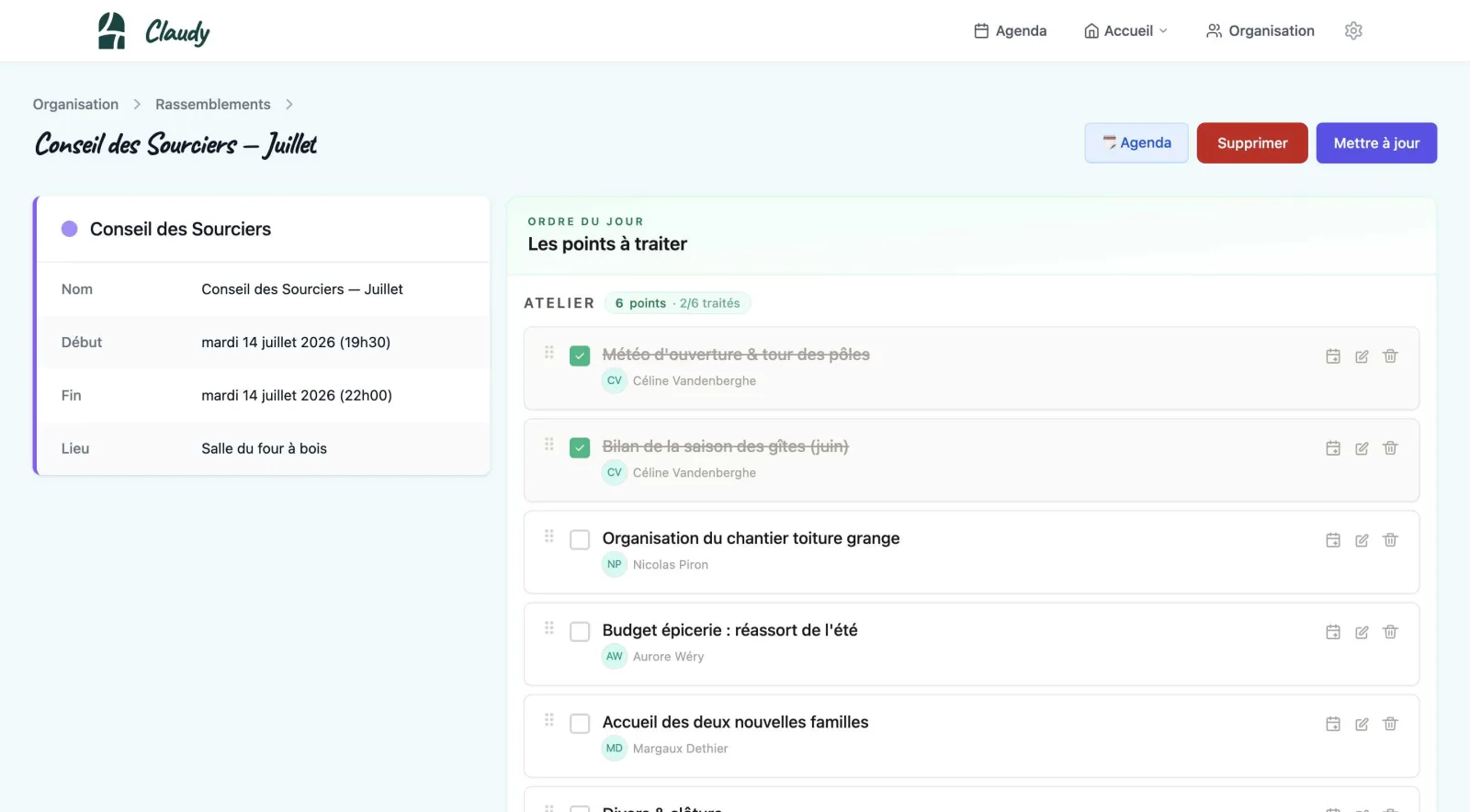The height and width of the screenshot is (812, 1470).
Task: Open the Agenda nav menu item
Action: 1010,31
